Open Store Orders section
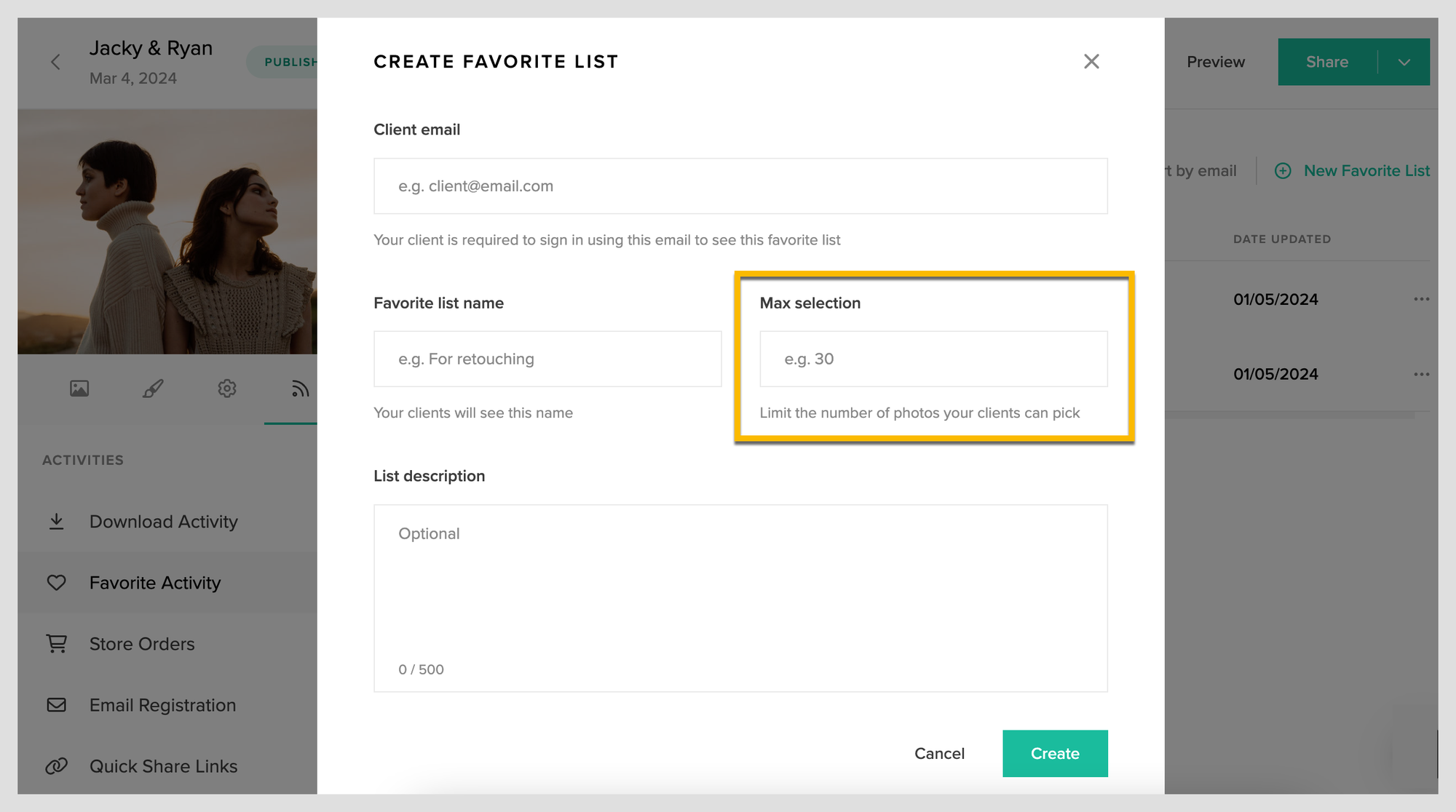 click(x=141, y=644)
